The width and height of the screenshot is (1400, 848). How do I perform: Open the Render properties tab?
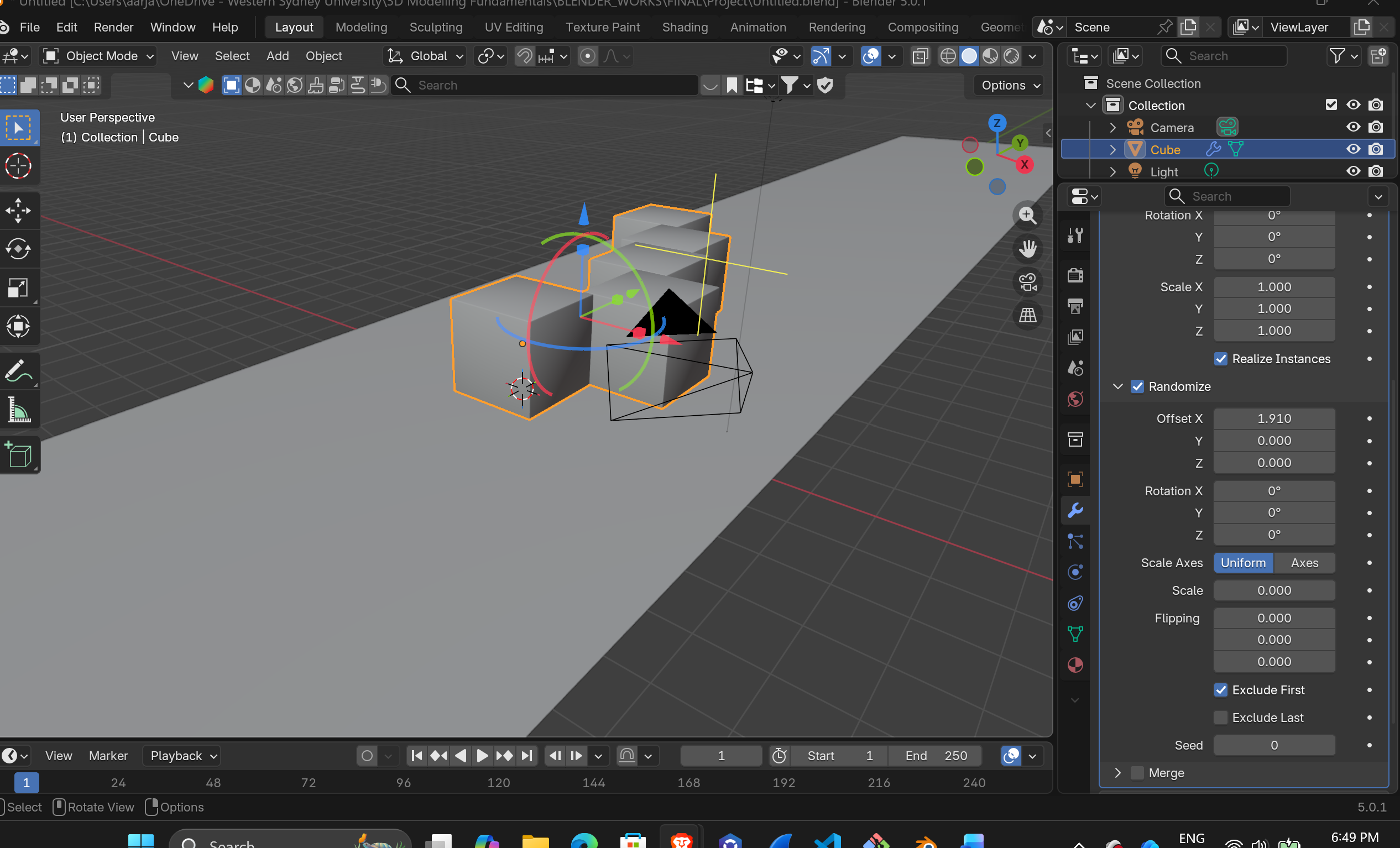[x=1075, y=275]
